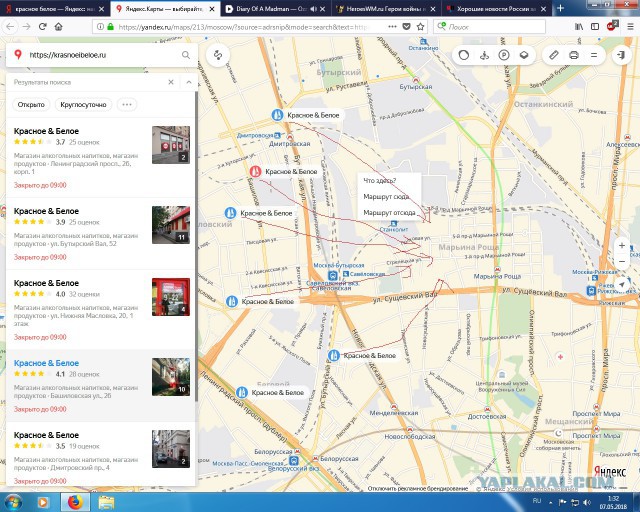Mute audio on the Diary Of A Madman tab
The width and height of the screenshot is (640, 512).
point(313,9)
